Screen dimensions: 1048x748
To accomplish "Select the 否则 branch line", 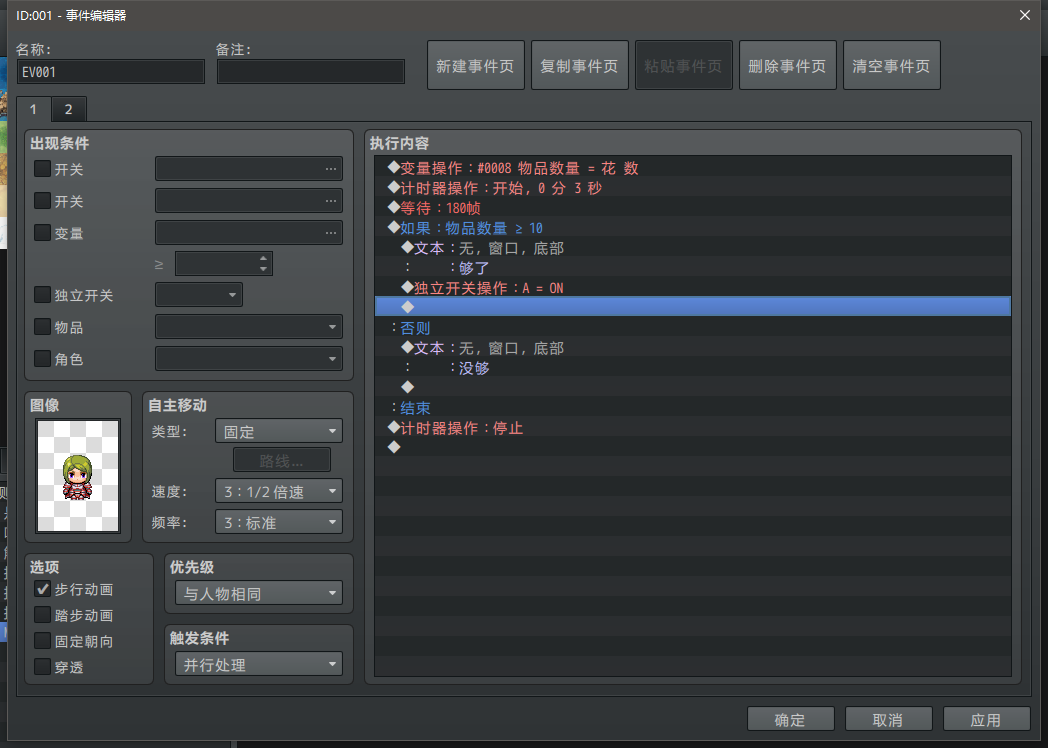I will (693, 328).
